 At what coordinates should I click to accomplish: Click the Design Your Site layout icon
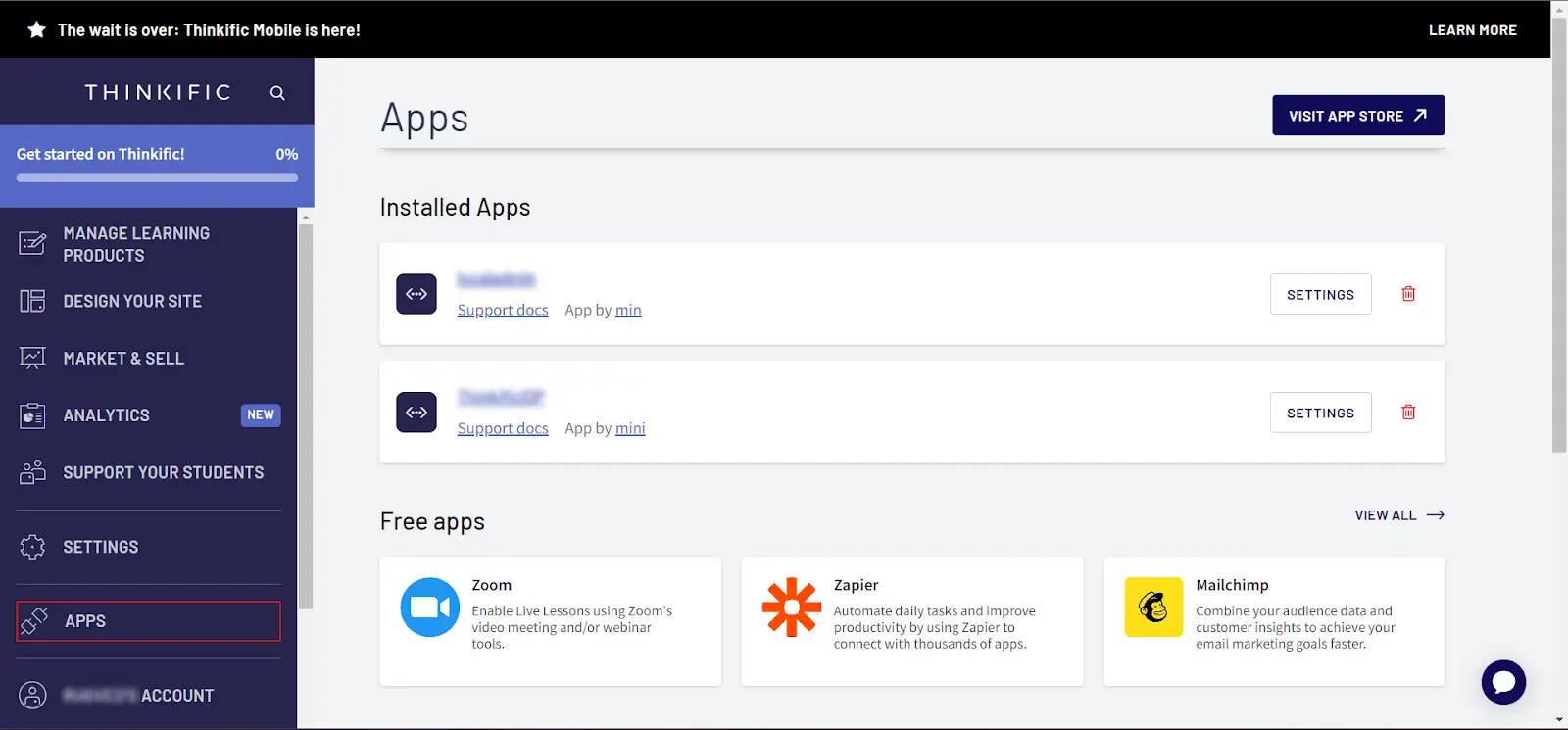tap(32, 301)
